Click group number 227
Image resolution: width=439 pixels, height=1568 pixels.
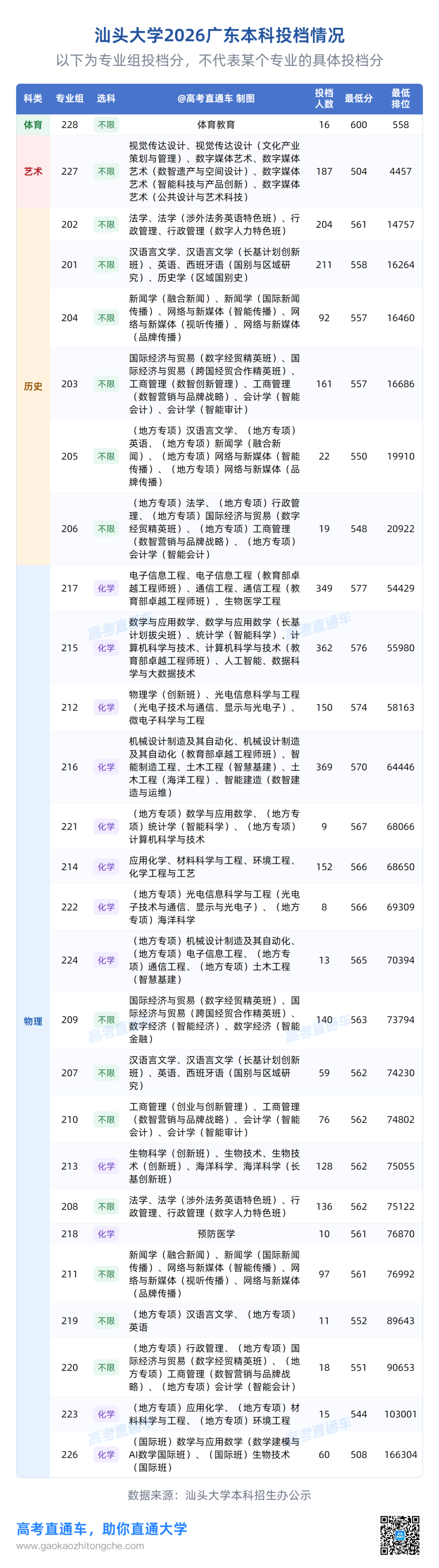tap(70, 172)
